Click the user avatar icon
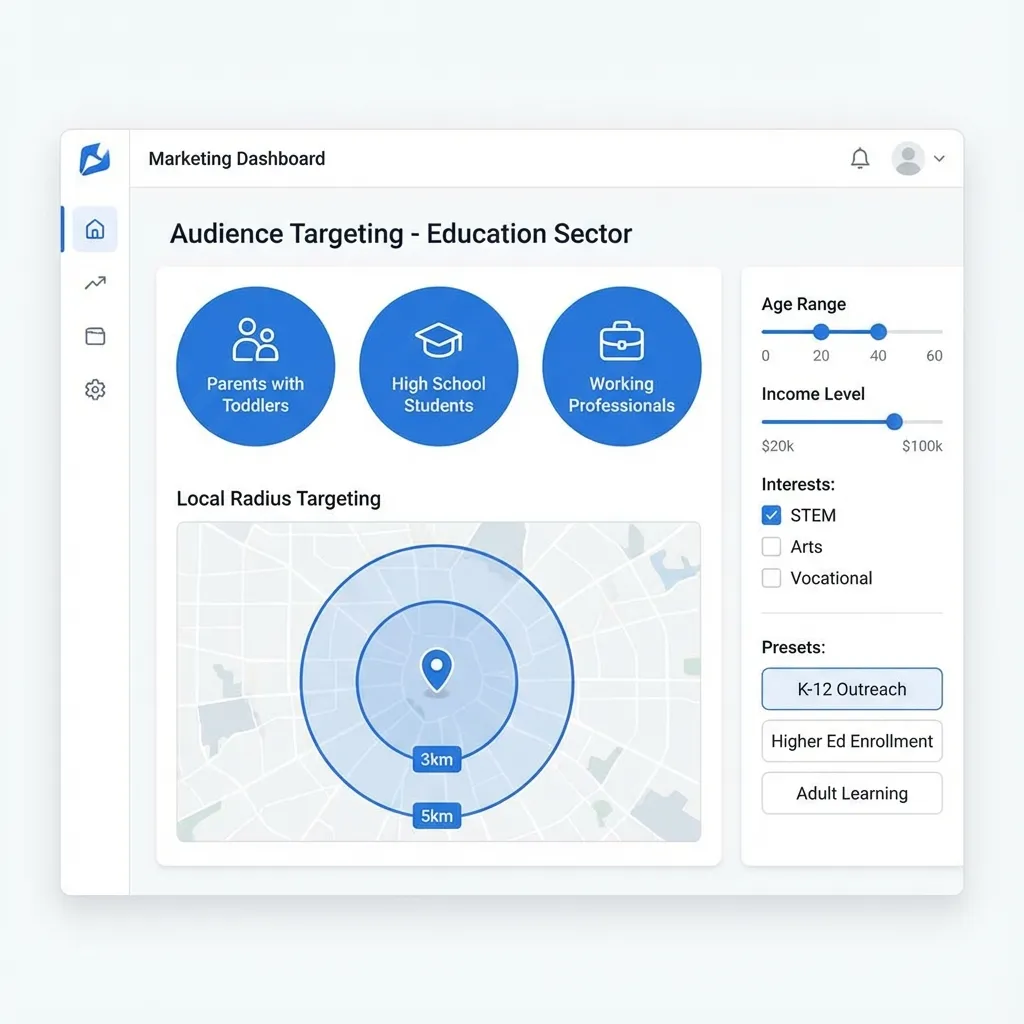1024x1024 pixels. [x=908, y=158]
